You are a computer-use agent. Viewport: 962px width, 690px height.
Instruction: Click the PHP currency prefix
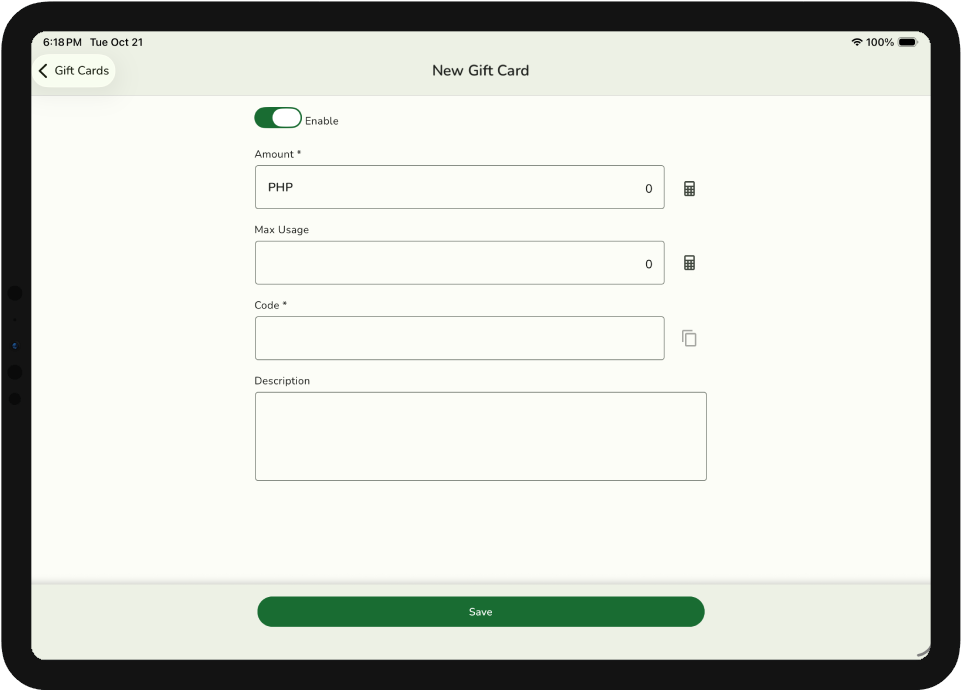point(280,187)
